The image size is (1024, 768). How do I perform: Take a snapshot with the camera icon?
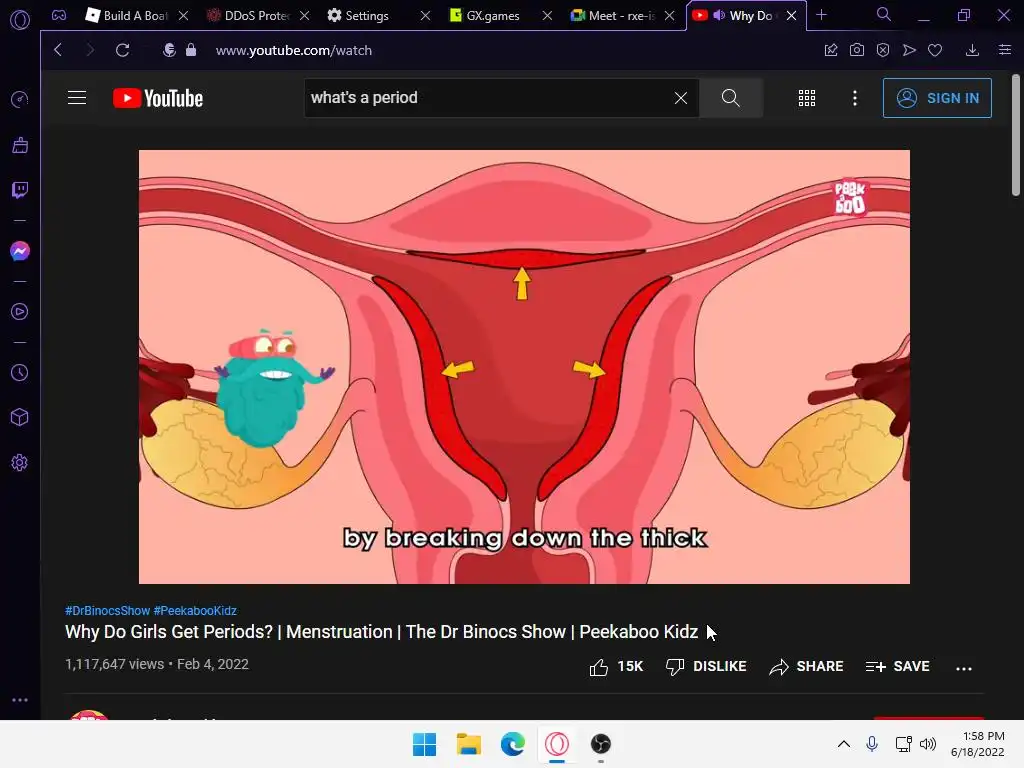click(857, 50)
